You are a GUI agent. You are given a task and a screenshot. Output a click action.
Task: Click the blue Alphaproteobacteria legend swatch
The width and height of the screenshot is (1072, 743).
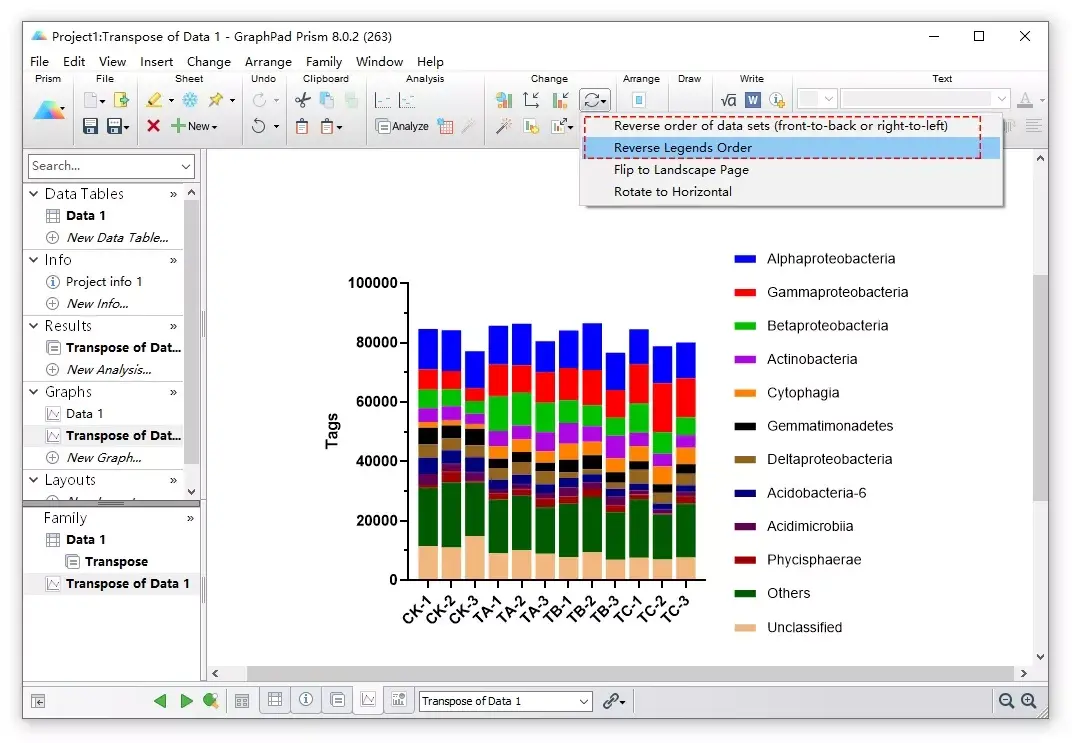coord(744,259)
